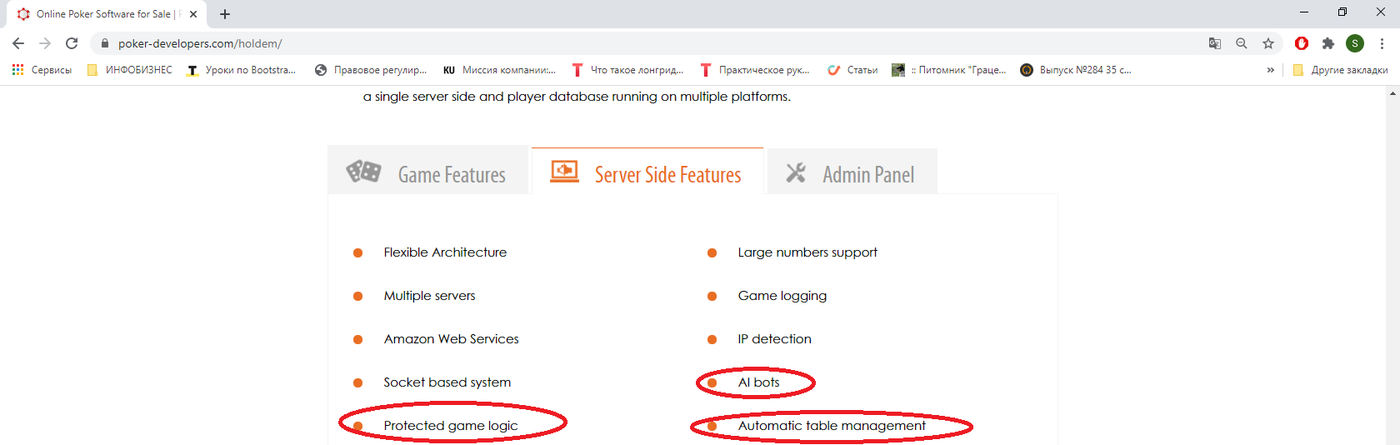
Task: Open the green S profile avatar
Action: pyautogui.click(x=1355, y=44)
